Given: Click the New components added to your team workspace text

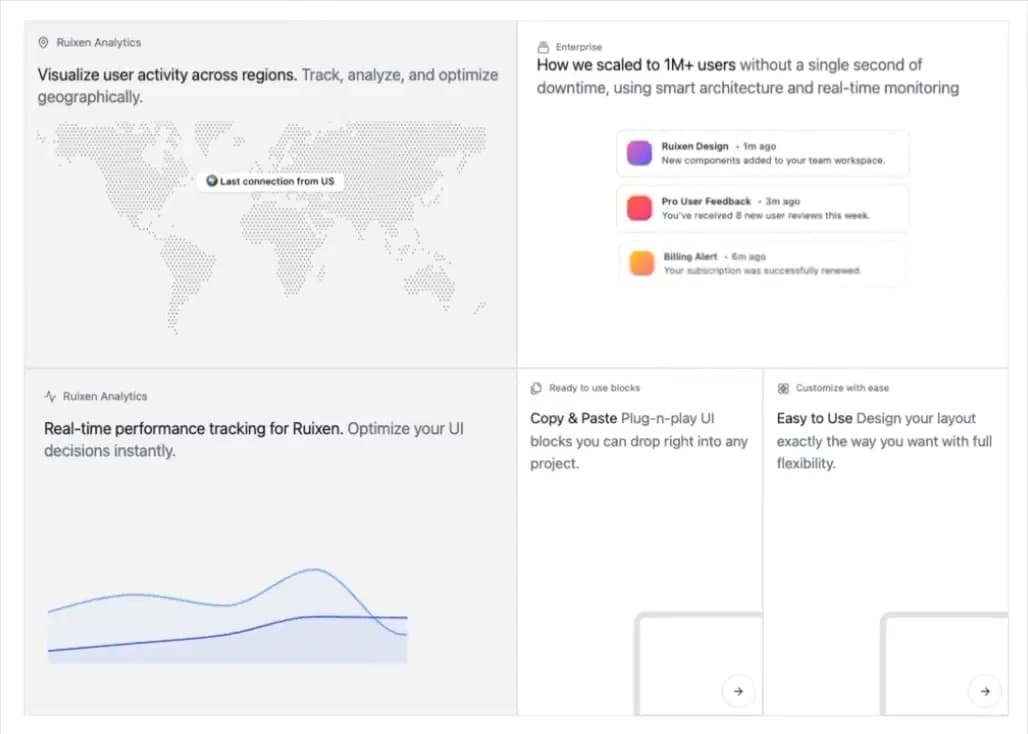Looking at the screenshot, I should pyautogui.click(x=773, y=161).
